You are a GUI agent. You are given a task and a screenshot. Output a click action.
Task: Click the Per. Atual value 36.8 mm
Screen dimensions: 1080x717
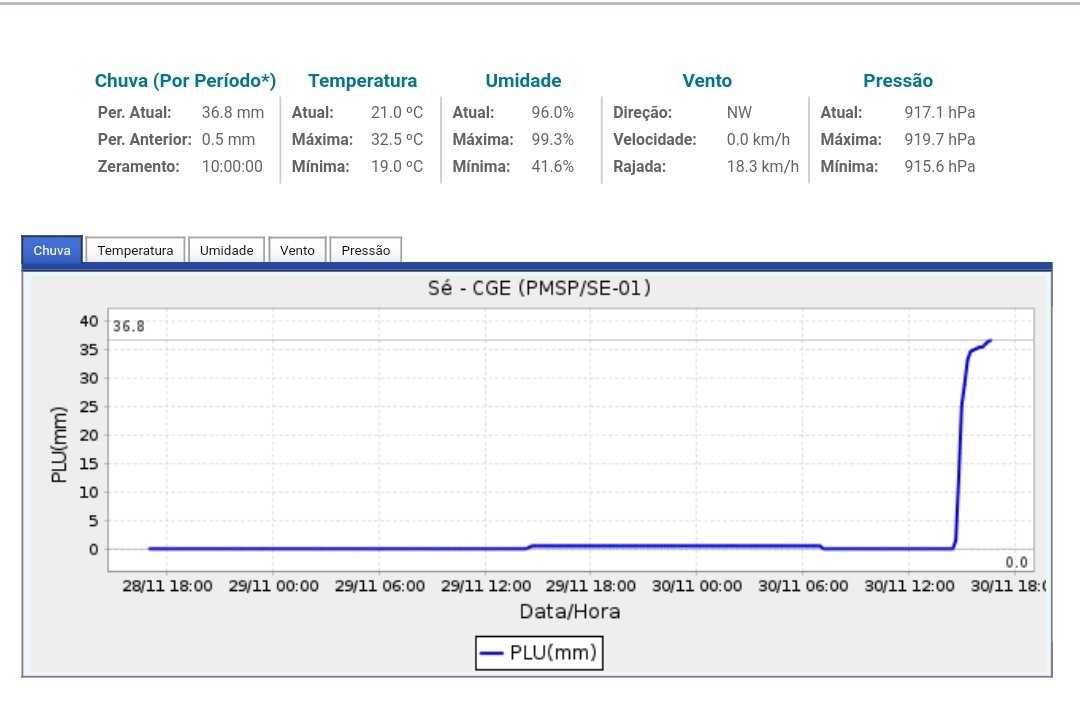click(x=233, y=112)
